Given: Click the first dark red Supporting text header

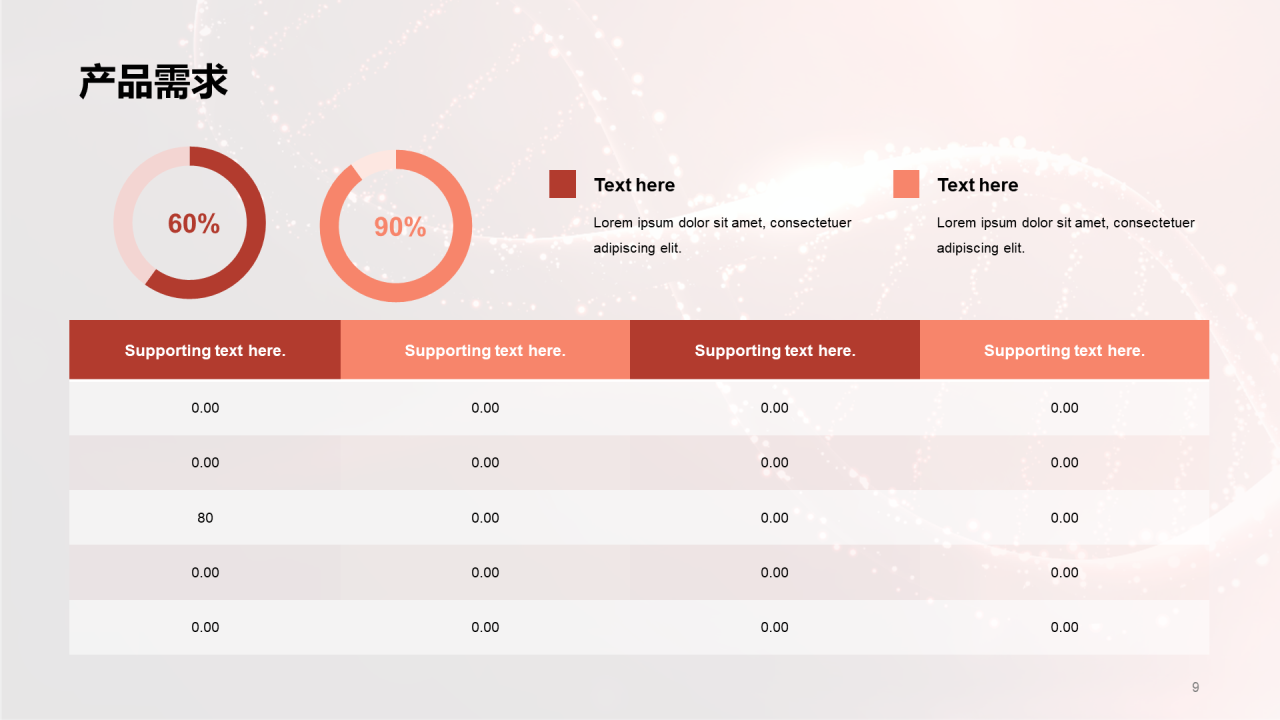Looking at the screenshot, I should click(205, 350).
